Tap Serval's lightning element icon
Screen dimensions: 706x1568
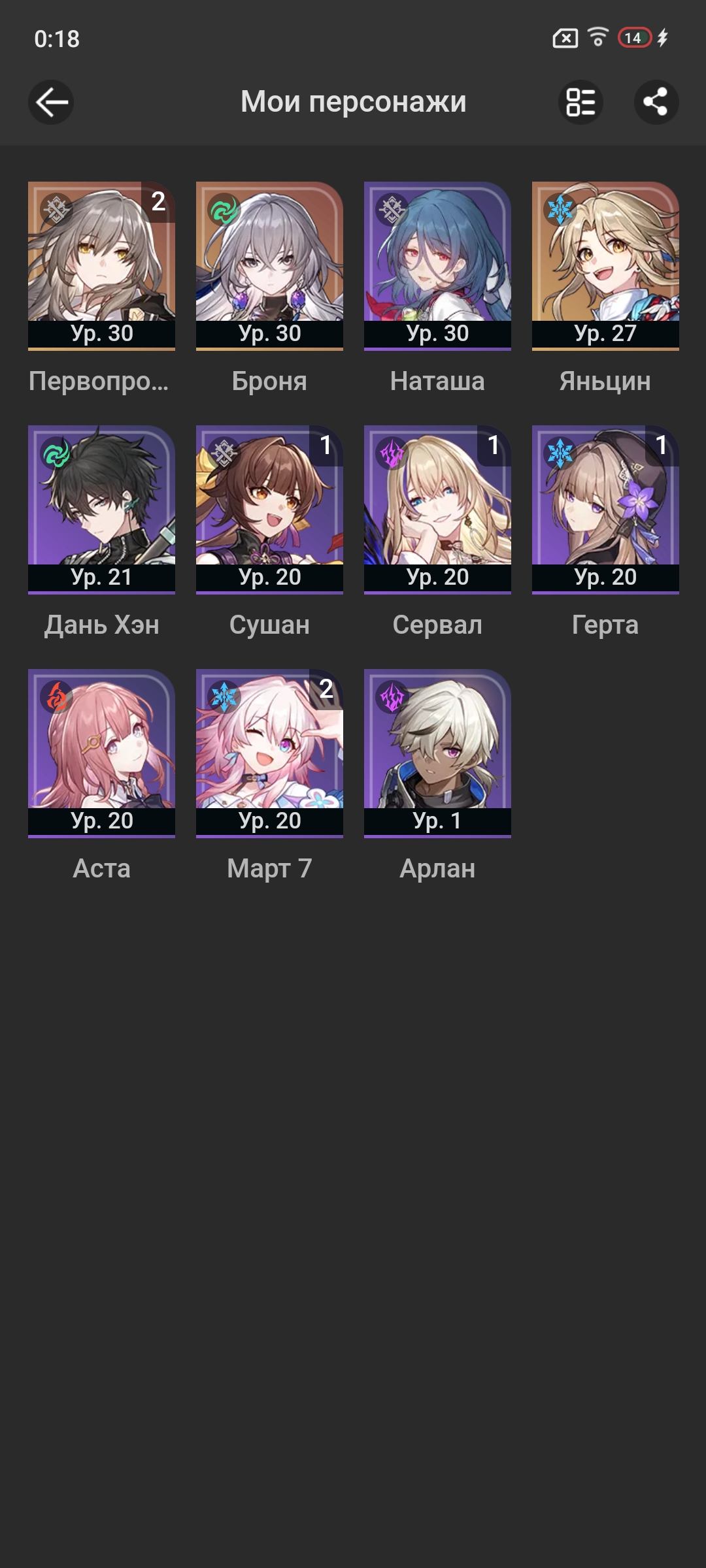pos(392,453)
